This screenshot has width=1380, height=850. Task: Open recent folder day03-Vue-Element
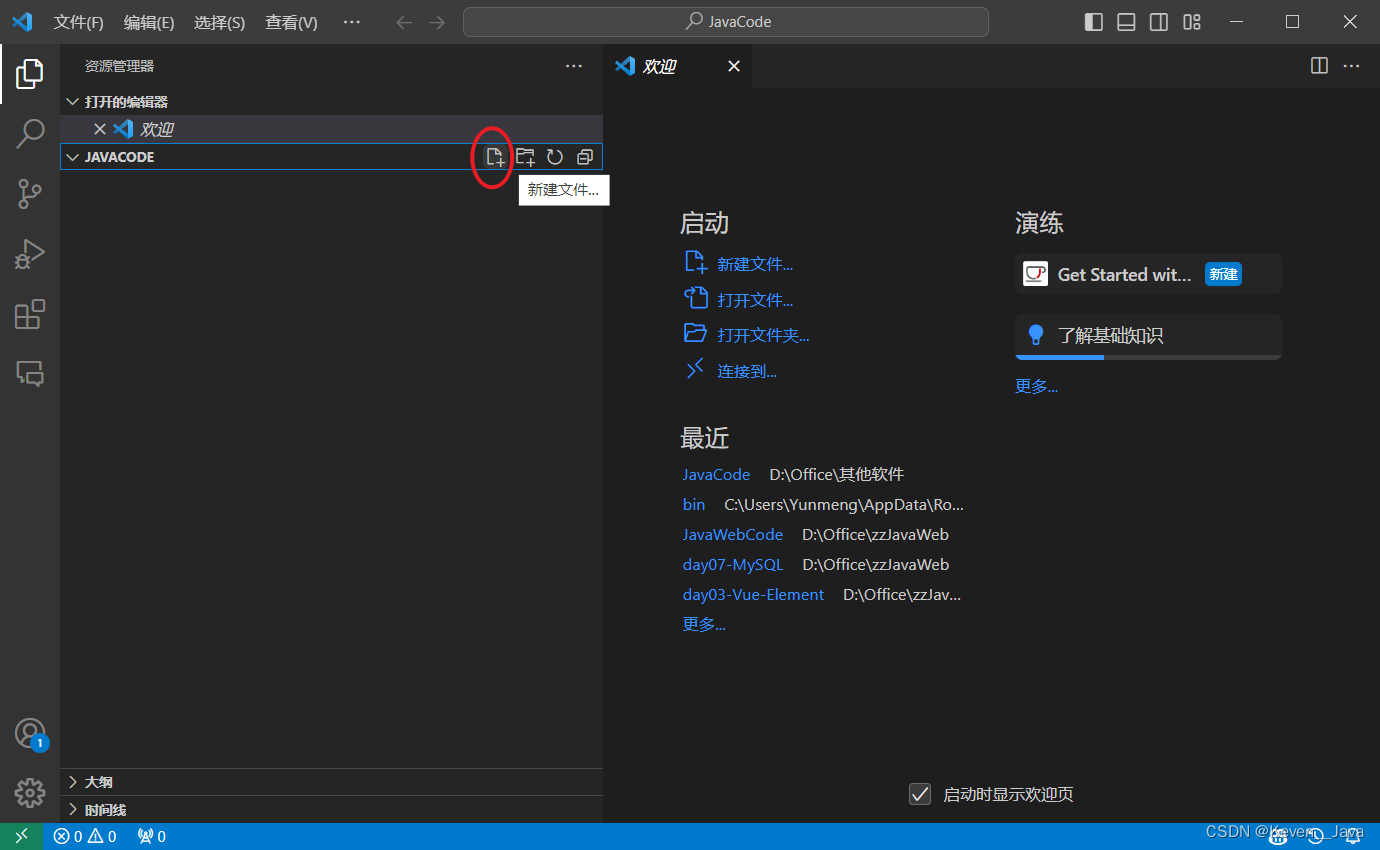[753, 594]
